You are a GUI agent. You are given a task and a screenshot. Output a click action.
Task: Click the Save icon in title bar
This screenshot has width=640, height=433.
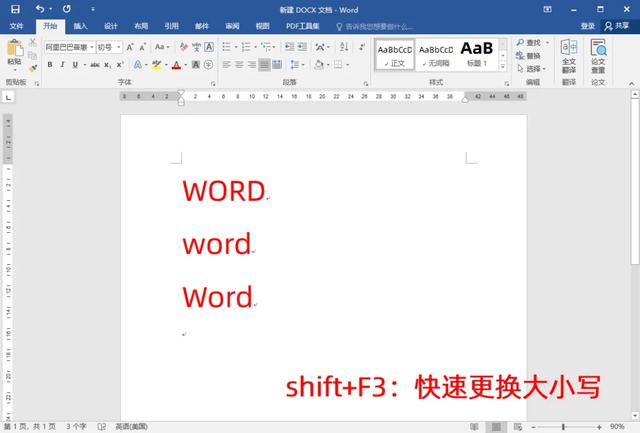(x=15, y=9)
